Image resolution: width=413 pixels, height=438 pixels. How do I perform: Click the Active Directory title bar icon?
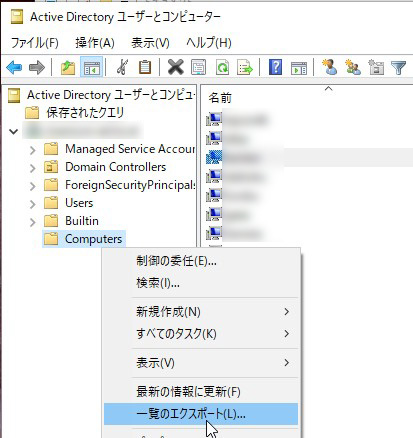pyautogui.click(x=17, y=16)
